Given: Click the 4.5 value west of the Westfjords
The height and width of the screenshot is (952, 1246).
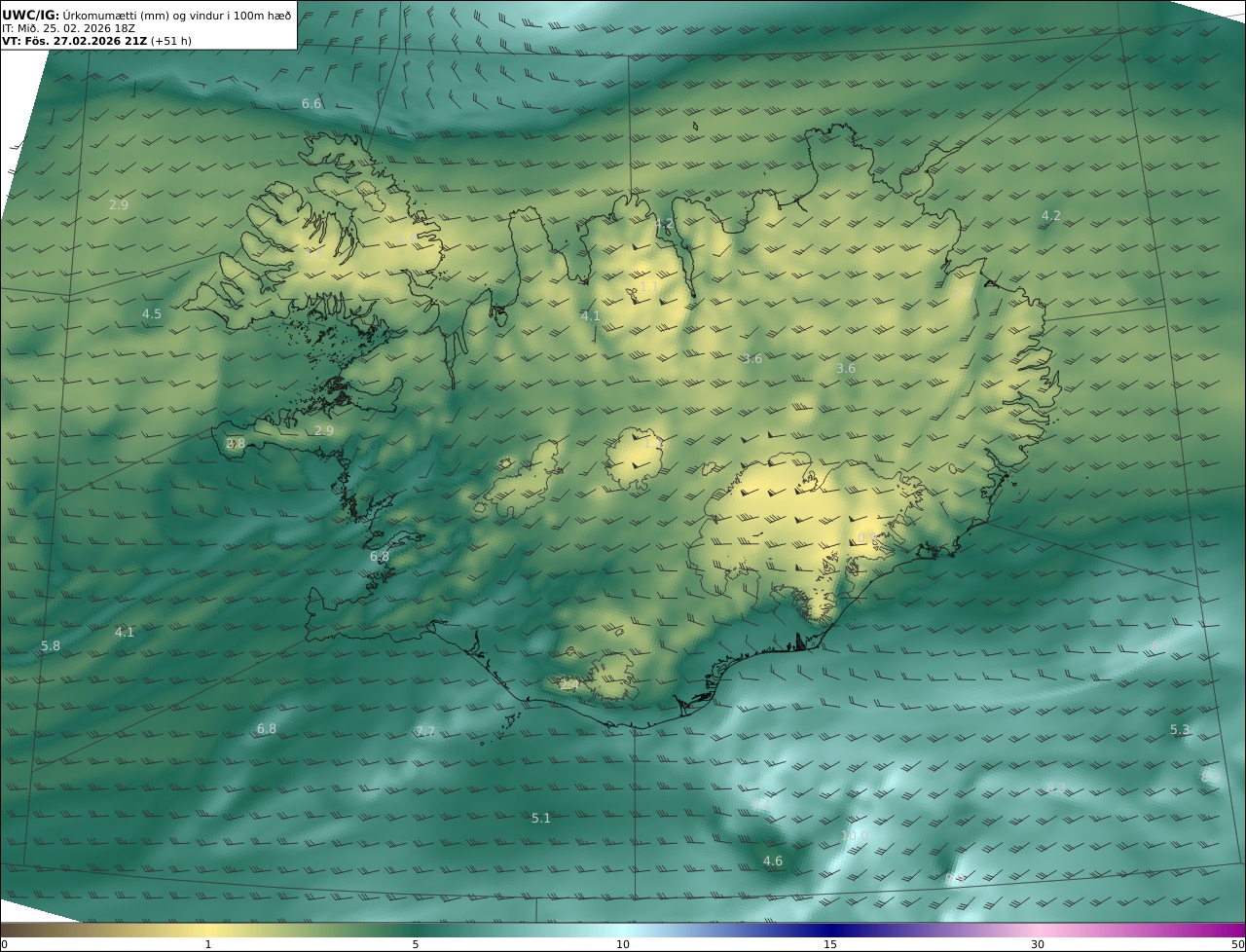Looking at the screenshot, I should click(152, 313).
